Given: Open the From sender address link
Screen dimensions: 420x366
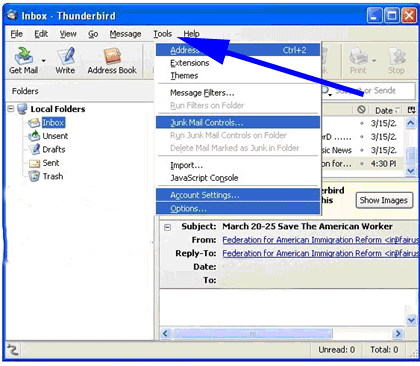Looking at the screenshot, I should pyautogui.click(x=320, y=240).
